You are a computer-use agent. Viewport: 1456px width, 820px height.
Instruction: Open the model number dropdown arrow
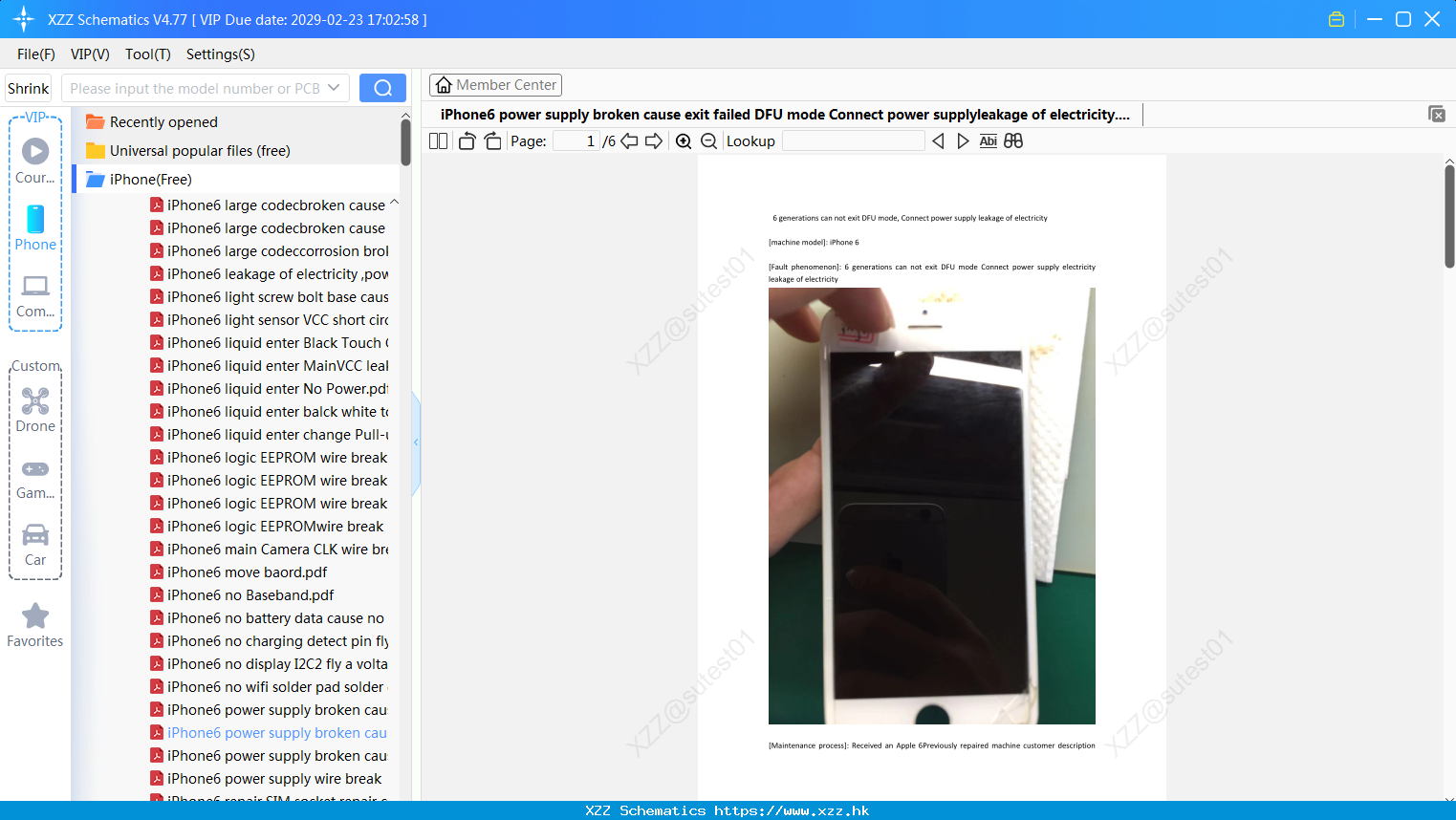click(x=334, y=88)
